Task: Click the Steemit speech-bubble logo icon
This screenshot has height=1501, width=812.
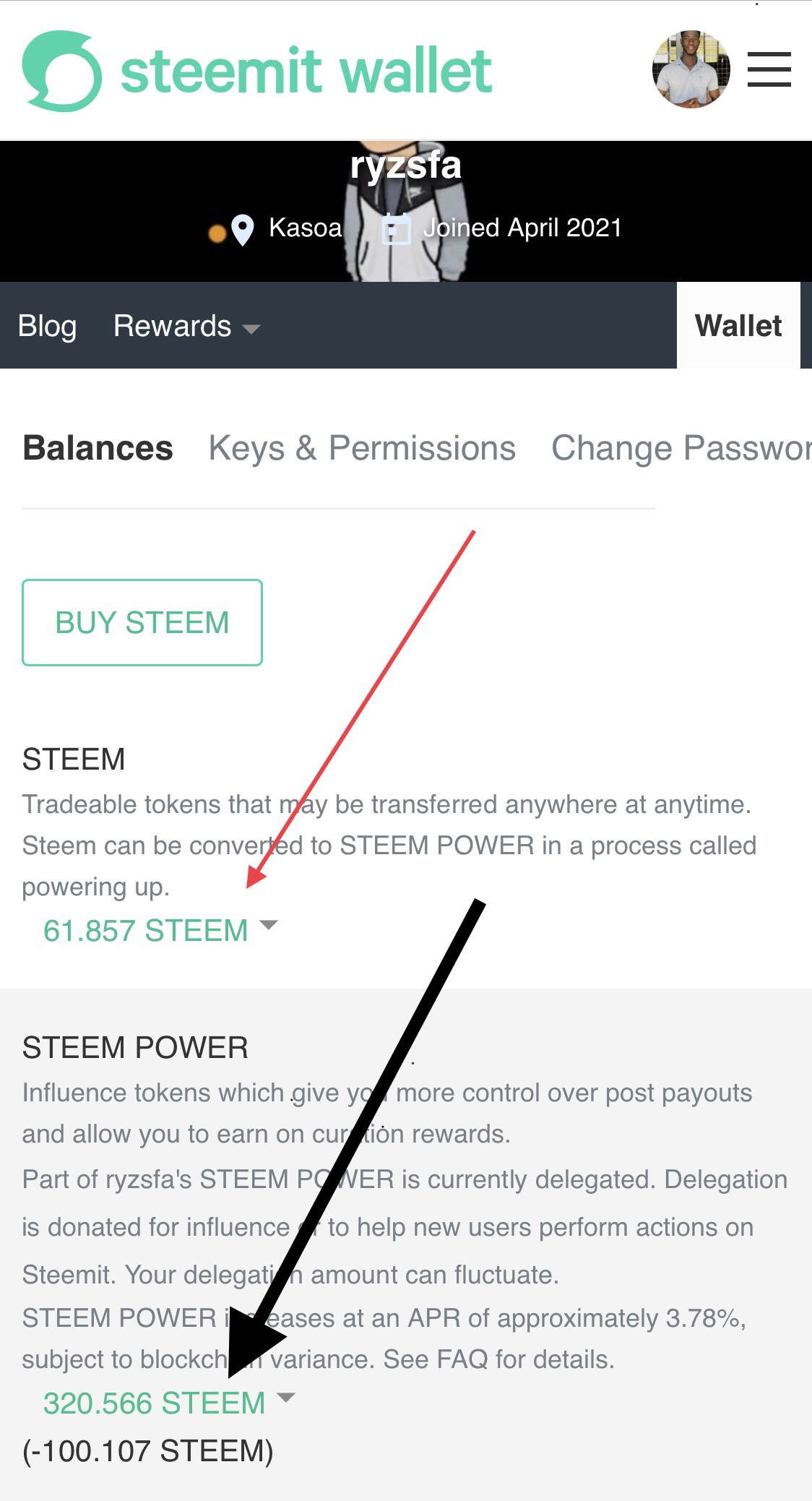Action: pos(61,71)
